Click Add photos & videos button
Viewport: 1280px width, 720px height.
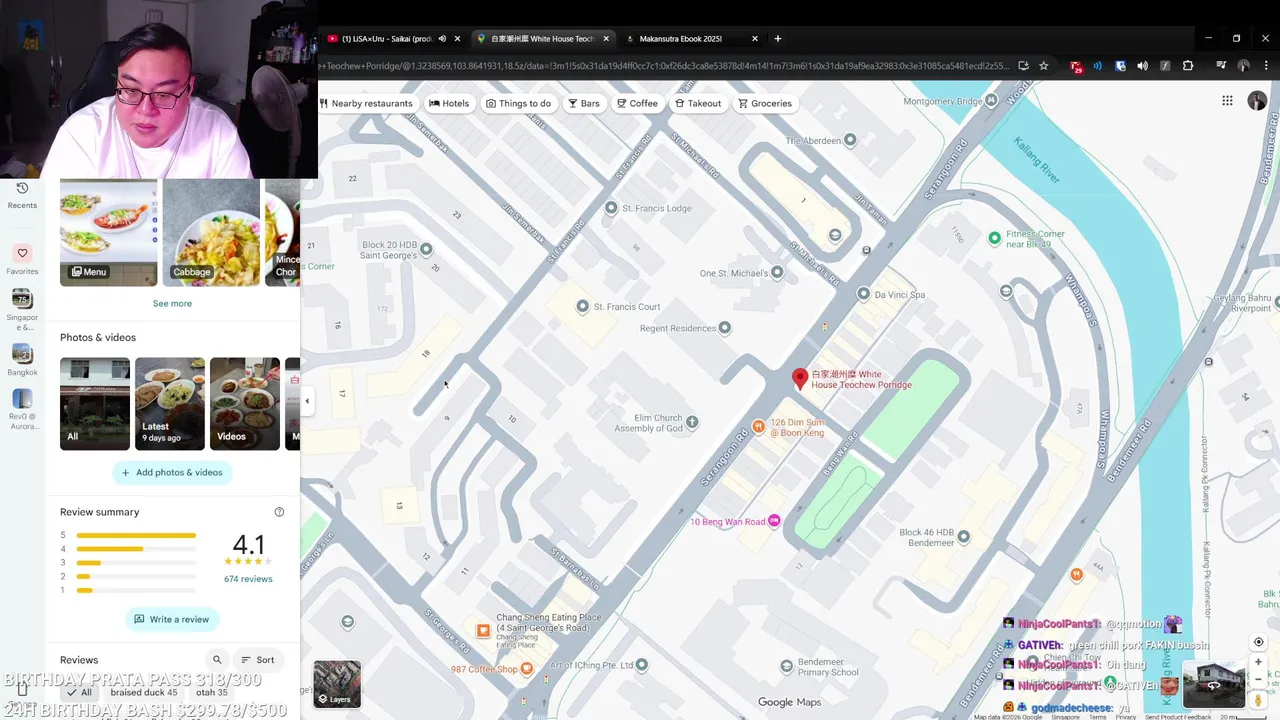point(172,472)
